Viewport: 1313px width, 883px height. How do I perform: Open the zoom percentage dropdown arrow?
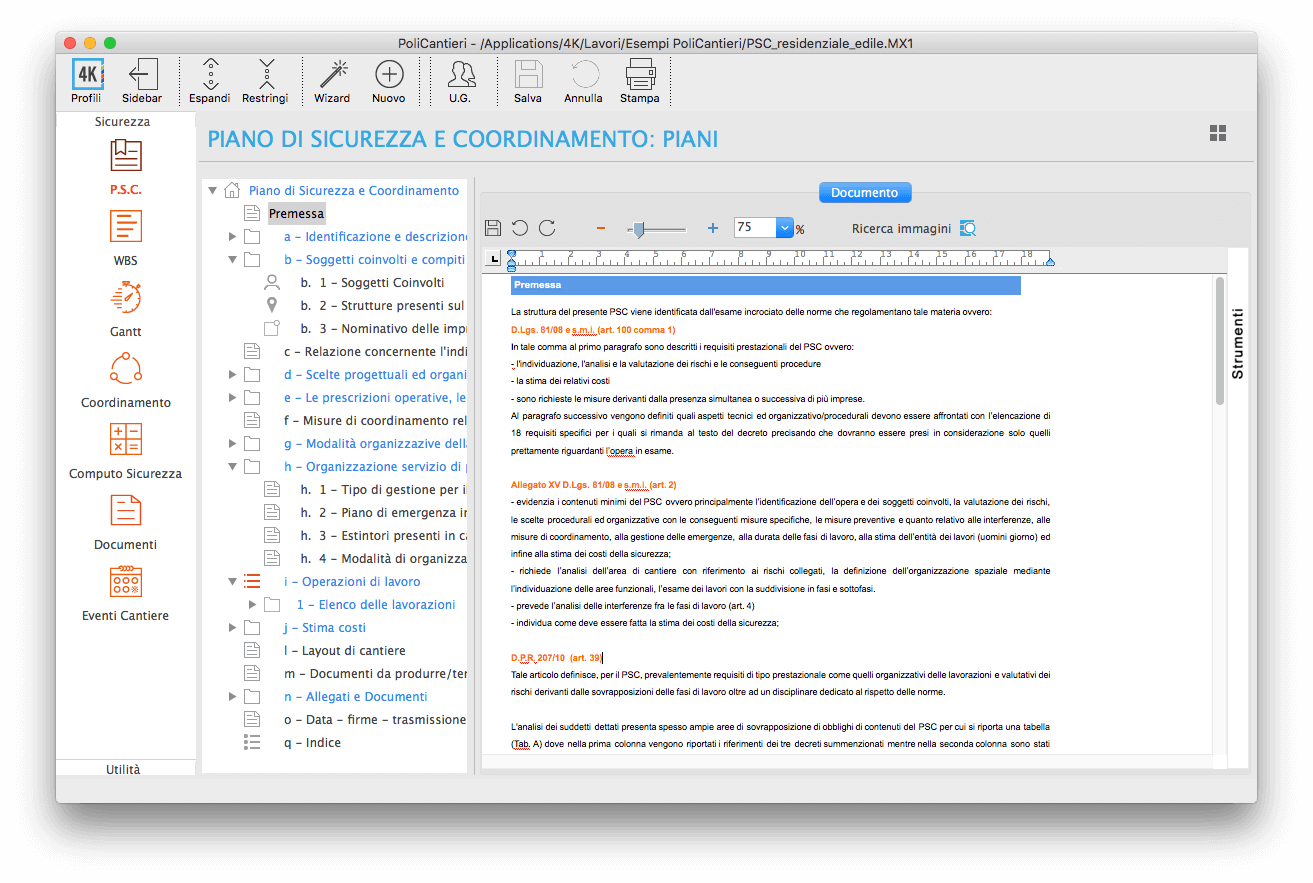(785, 228)
